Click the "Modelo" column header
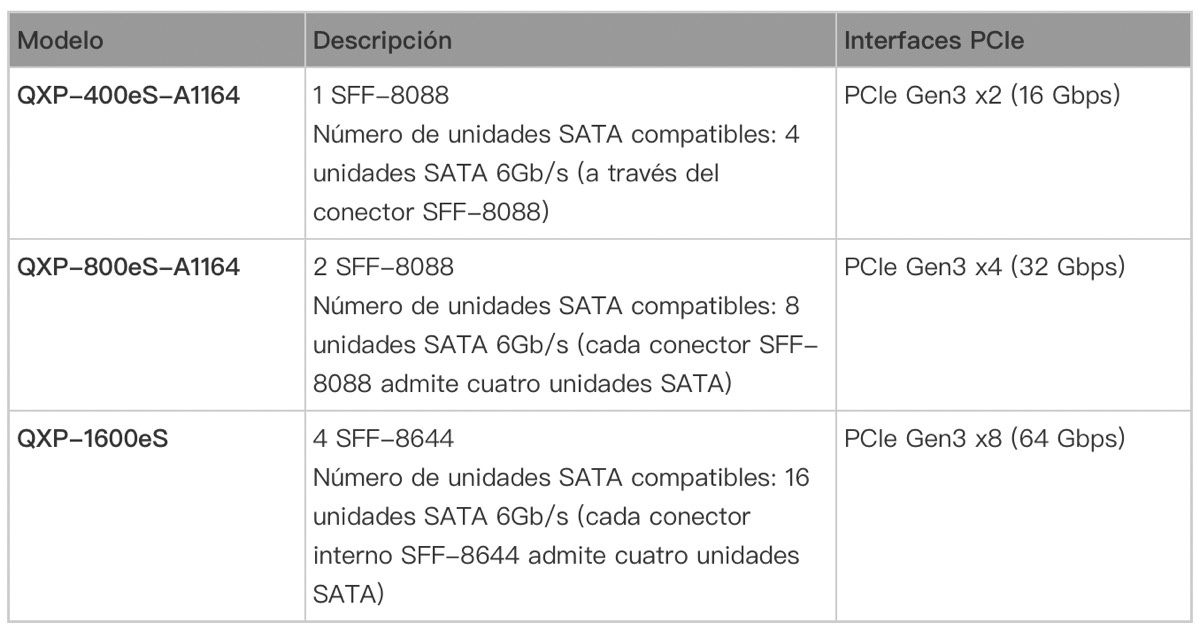Image resolution: width=1200 pixels, height=631 pixels. [62, 43]
